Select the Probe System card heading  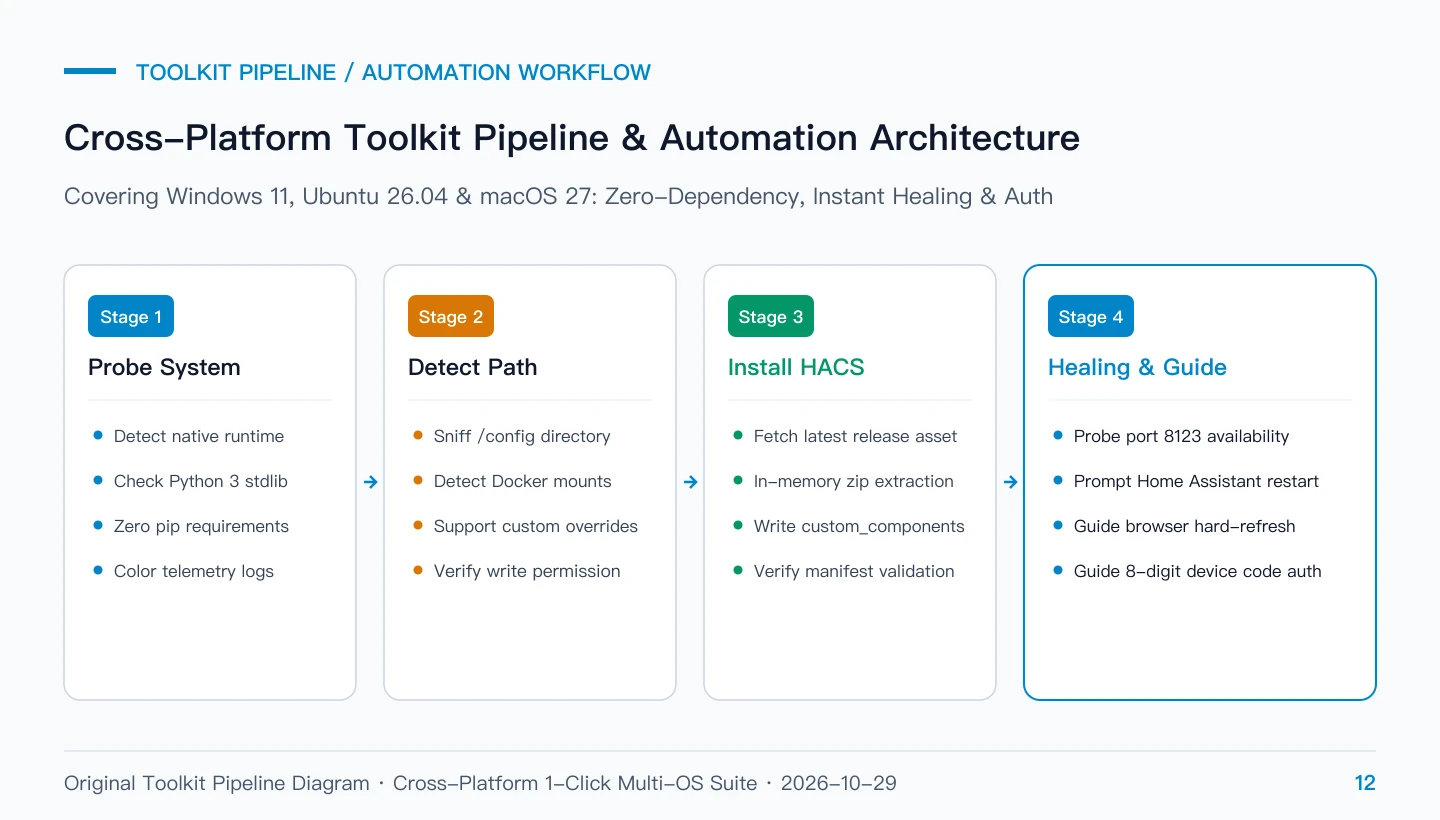tap(164, 367)
